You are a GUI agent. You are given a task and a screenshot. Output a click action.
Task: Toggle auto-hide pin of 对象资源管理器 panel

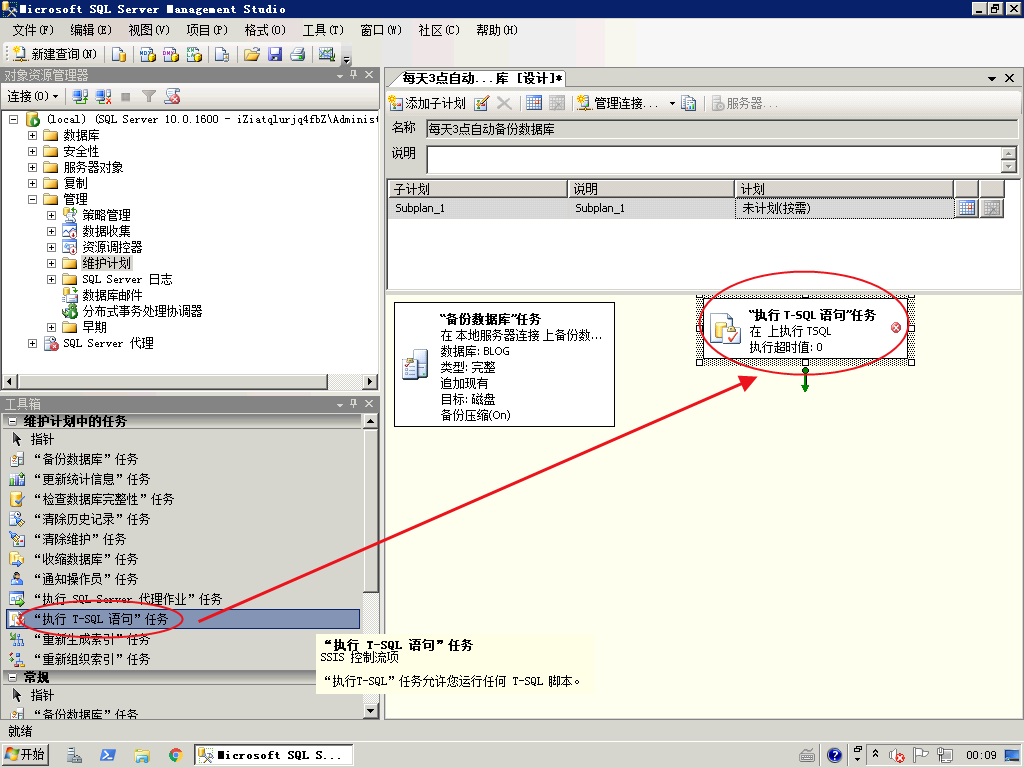click(x=354, y=74)
